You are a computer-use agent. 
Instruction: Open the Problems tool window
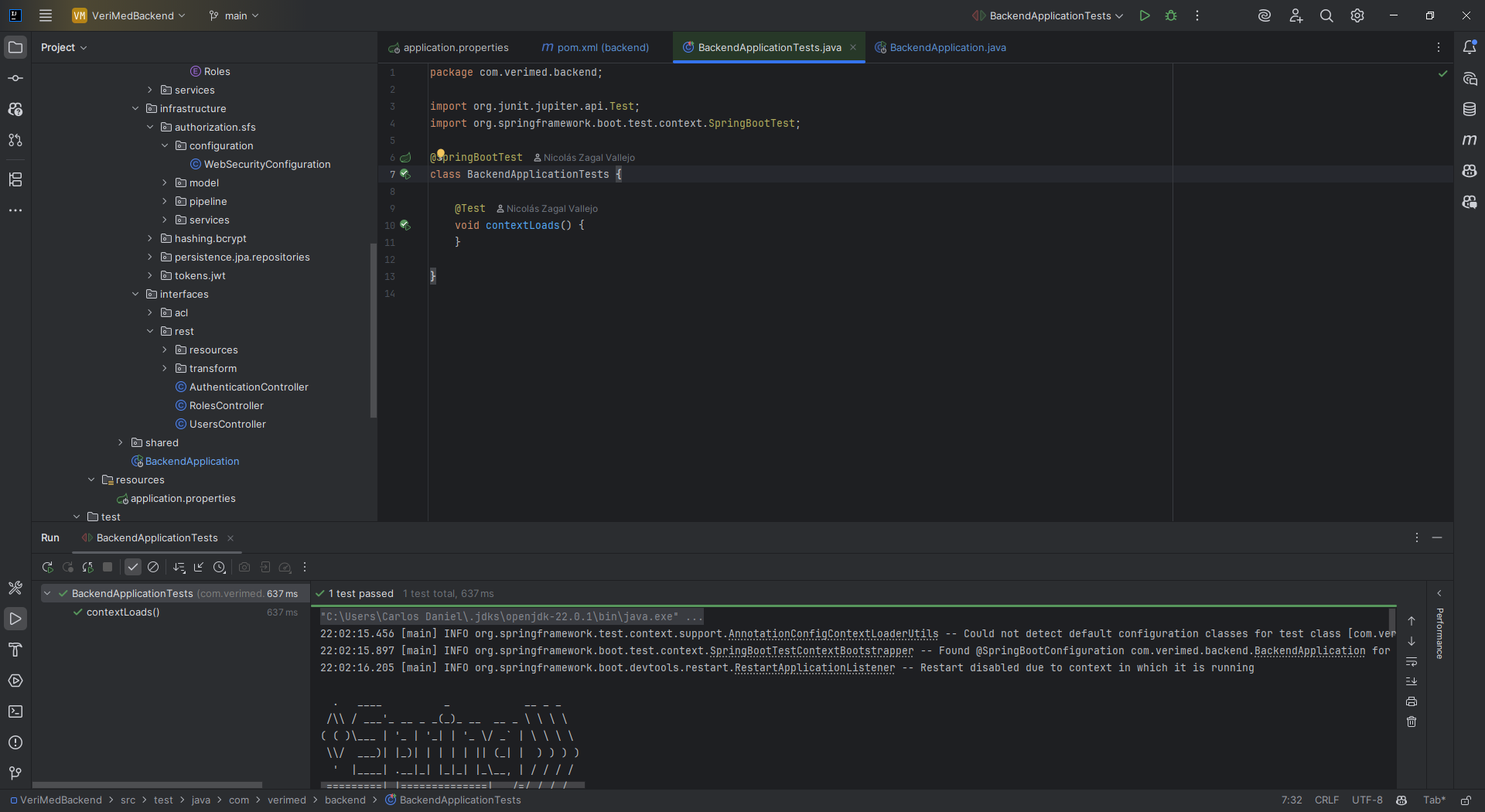tap(15, 742)
